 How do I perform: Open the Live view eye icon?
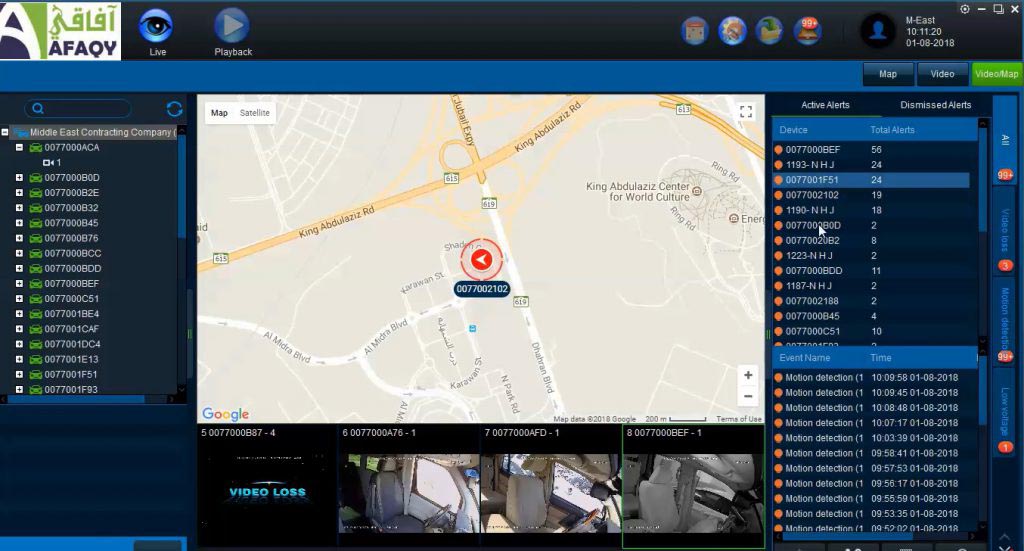pyautogui.click(x=155, y=26)
